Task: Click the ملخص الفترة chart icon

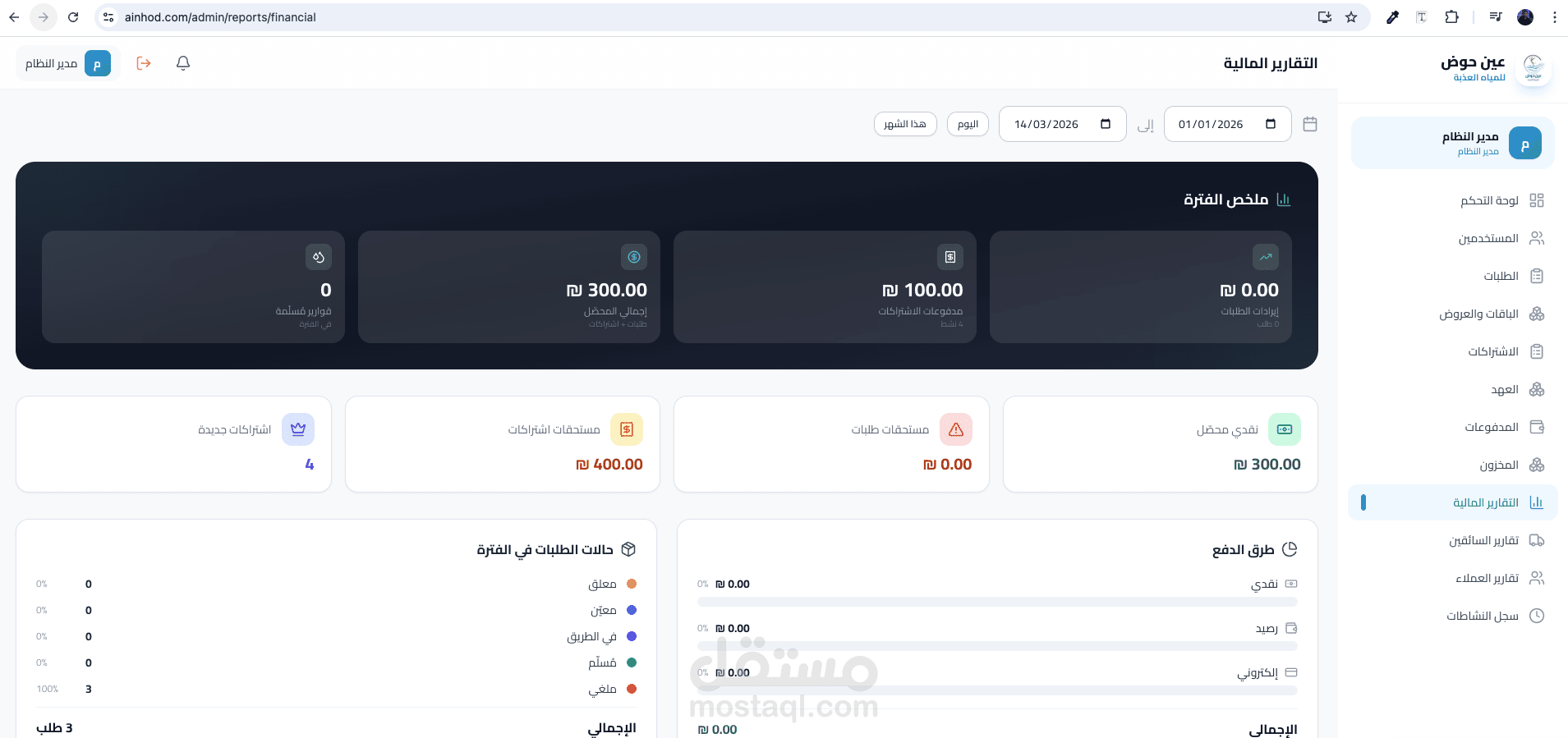Action: click(x=1284, y=199)
